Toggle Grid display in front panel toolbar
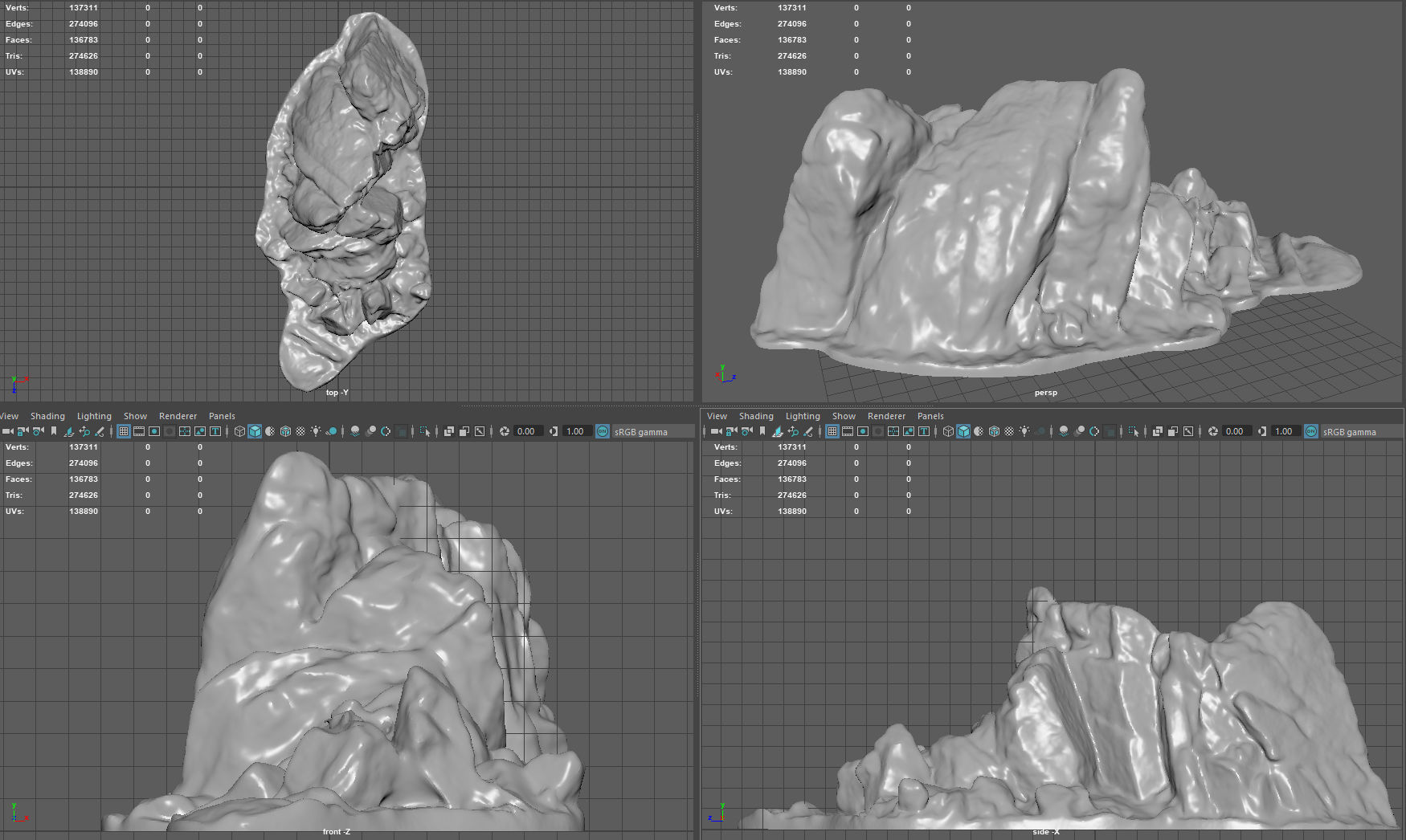The height and width of the screenshot is (840, 1406). pyautogui.click(x=124, y=431)
